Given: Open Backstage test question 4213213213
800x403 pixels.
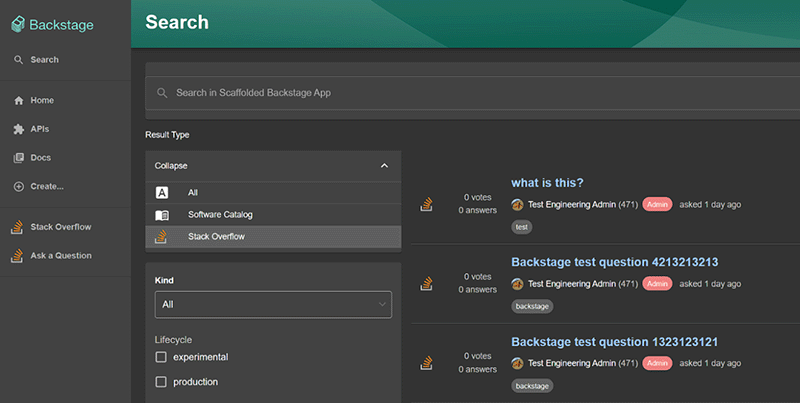Looking at the screenshot, I should click(614, 262).
